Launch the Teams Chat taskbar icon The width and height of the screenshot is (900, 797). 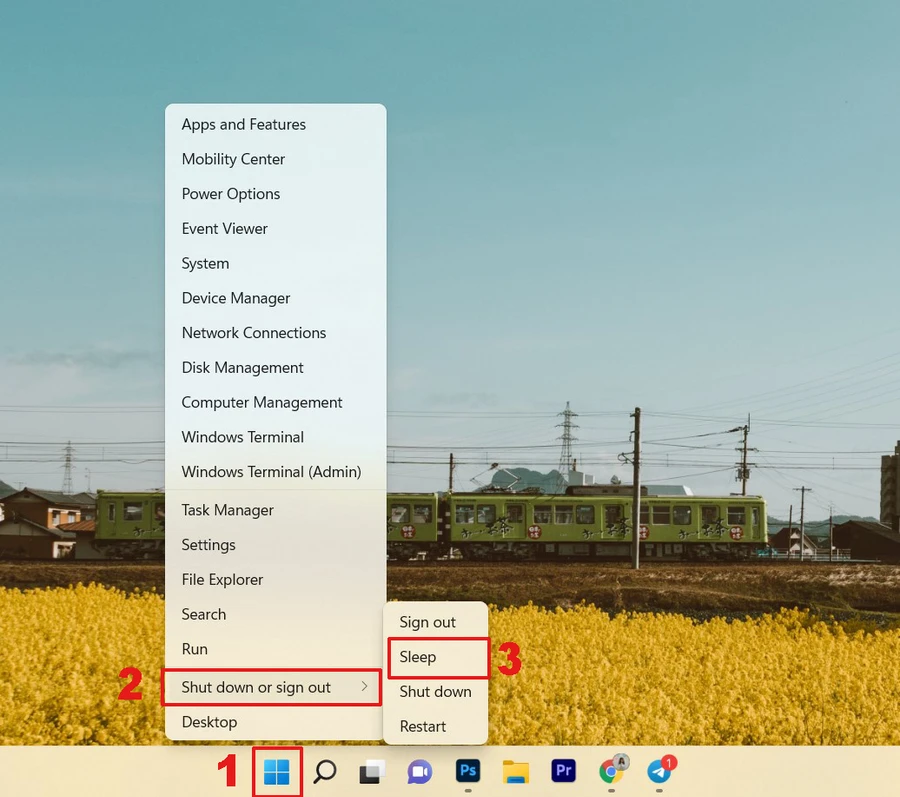coord(420,772)
